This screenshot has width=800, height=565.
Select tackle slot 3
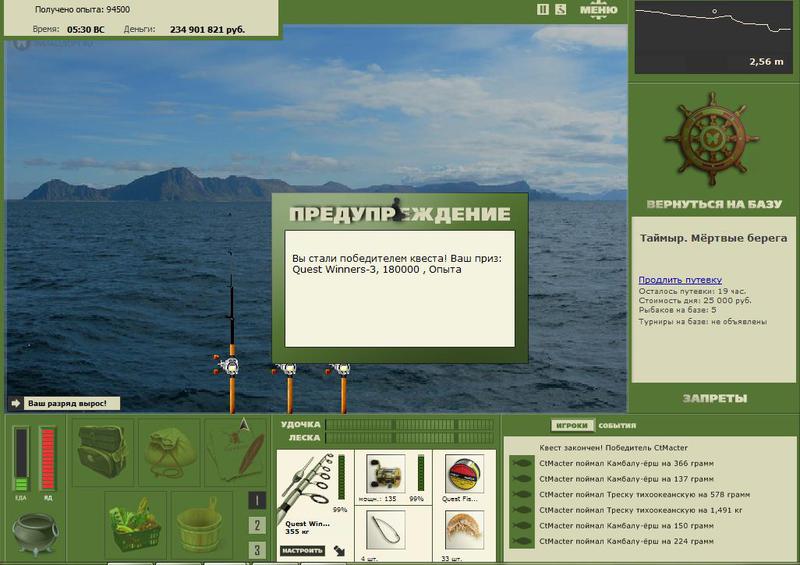click(257, 550)
